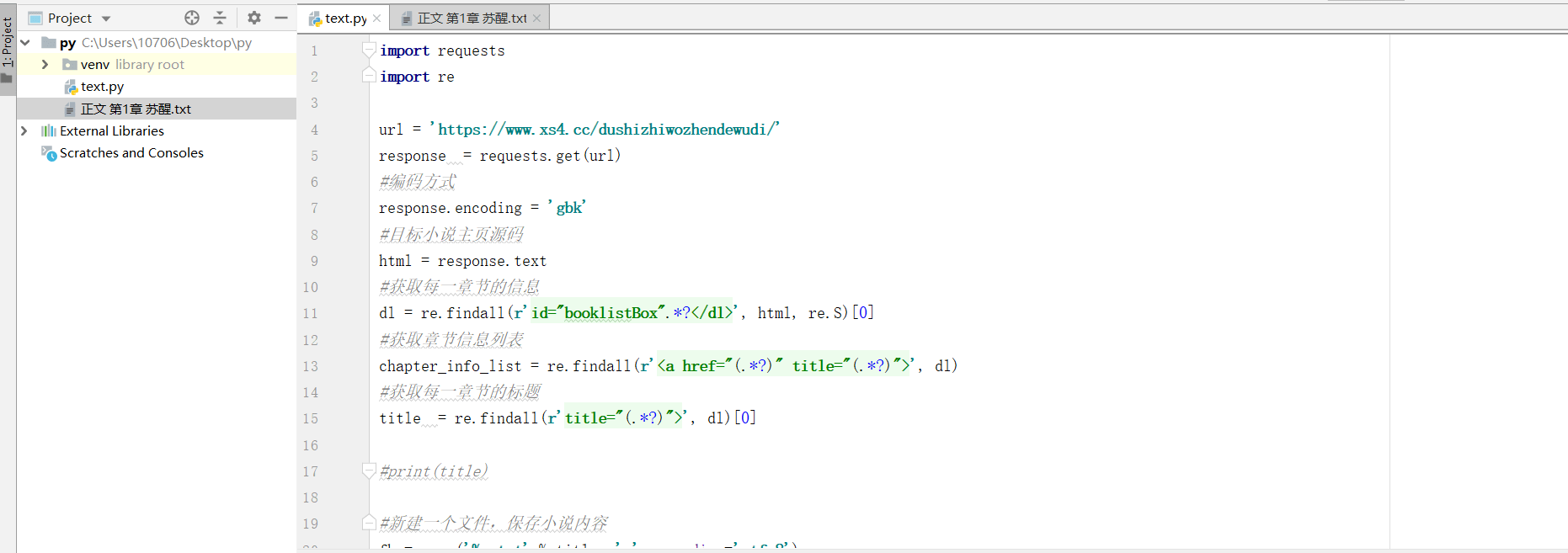Viewport: 1568px width, 553px height.
Task: Select 正文 第1章 苏醒.txt in project tree
Action: click(x=136, y=109)
